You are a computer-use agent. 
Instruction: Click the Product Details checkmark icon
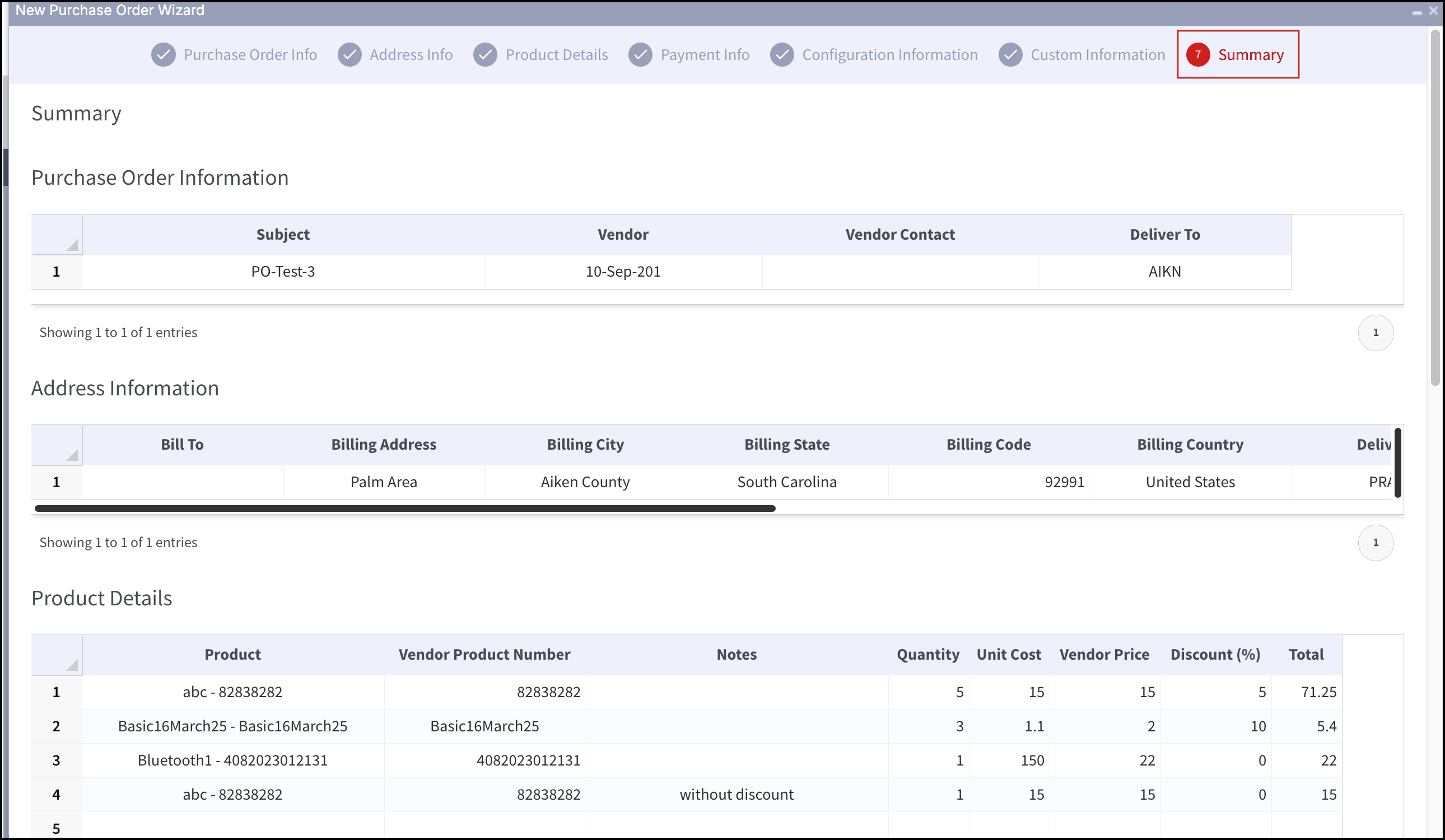(x=485, y=55)
